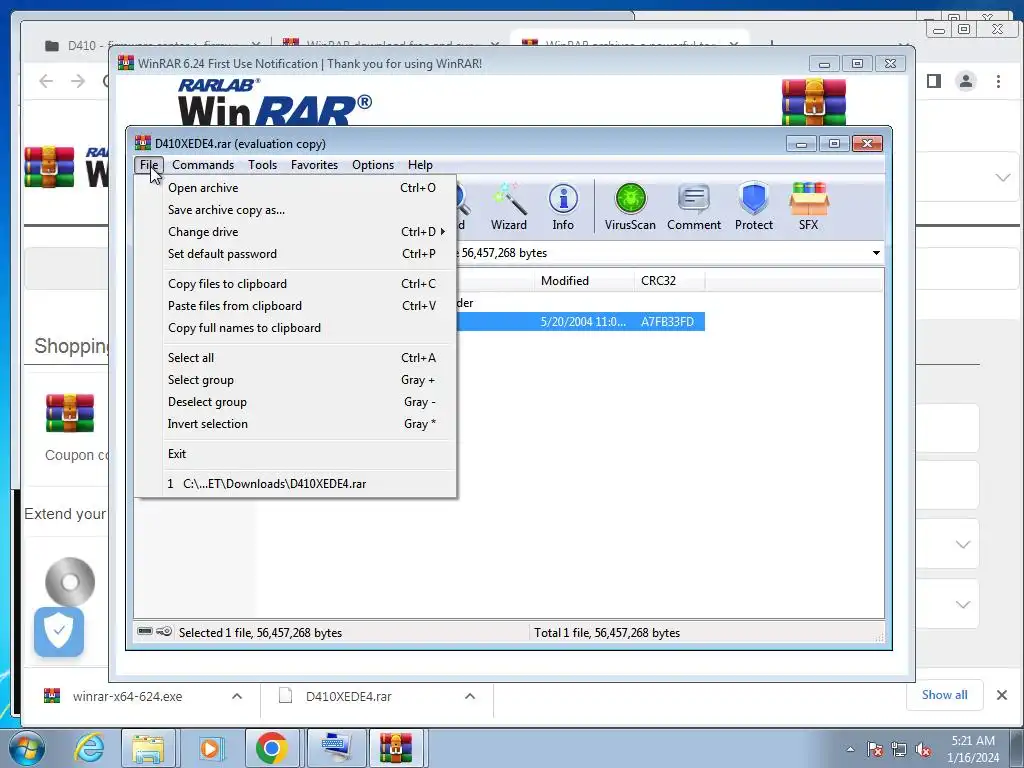Run VirusScan from the toolbar
The width and height of the screenshot is (1024, 768).
coord(630,206)
